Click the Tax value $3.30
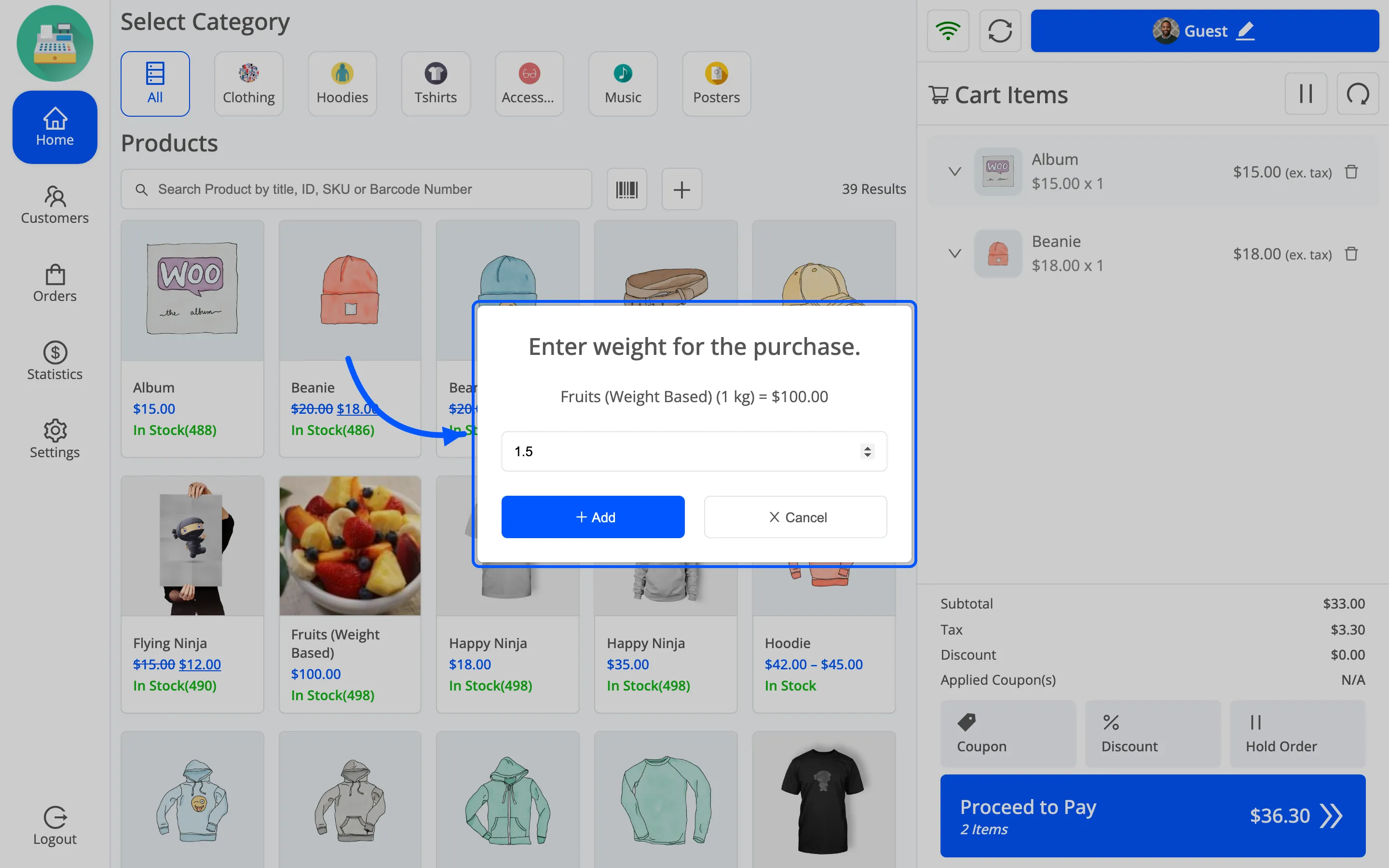1389x868 pixels. (1347, 629)
